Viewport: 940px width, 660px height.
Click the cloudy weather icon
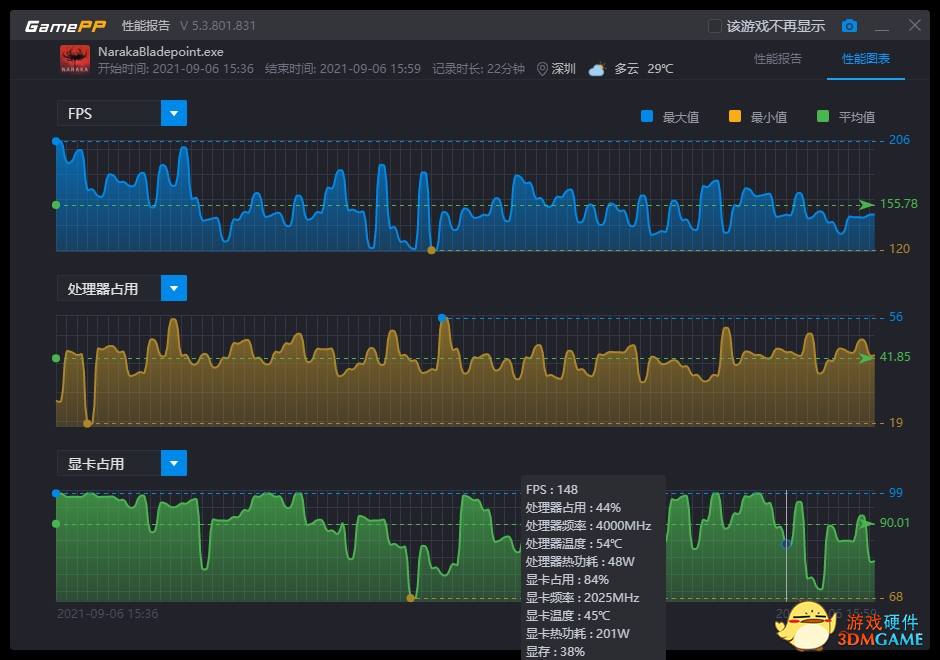(x=597, y=69)
